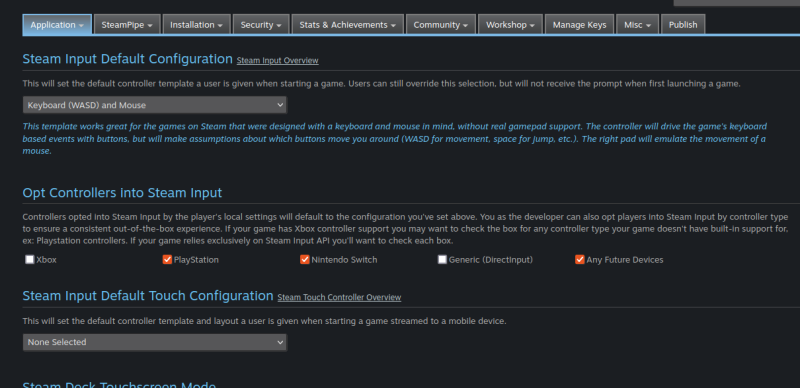This screenshot has height=388, width=800.
Task: Expand the Stats & Achievements tab
Action: coord(348,25)
